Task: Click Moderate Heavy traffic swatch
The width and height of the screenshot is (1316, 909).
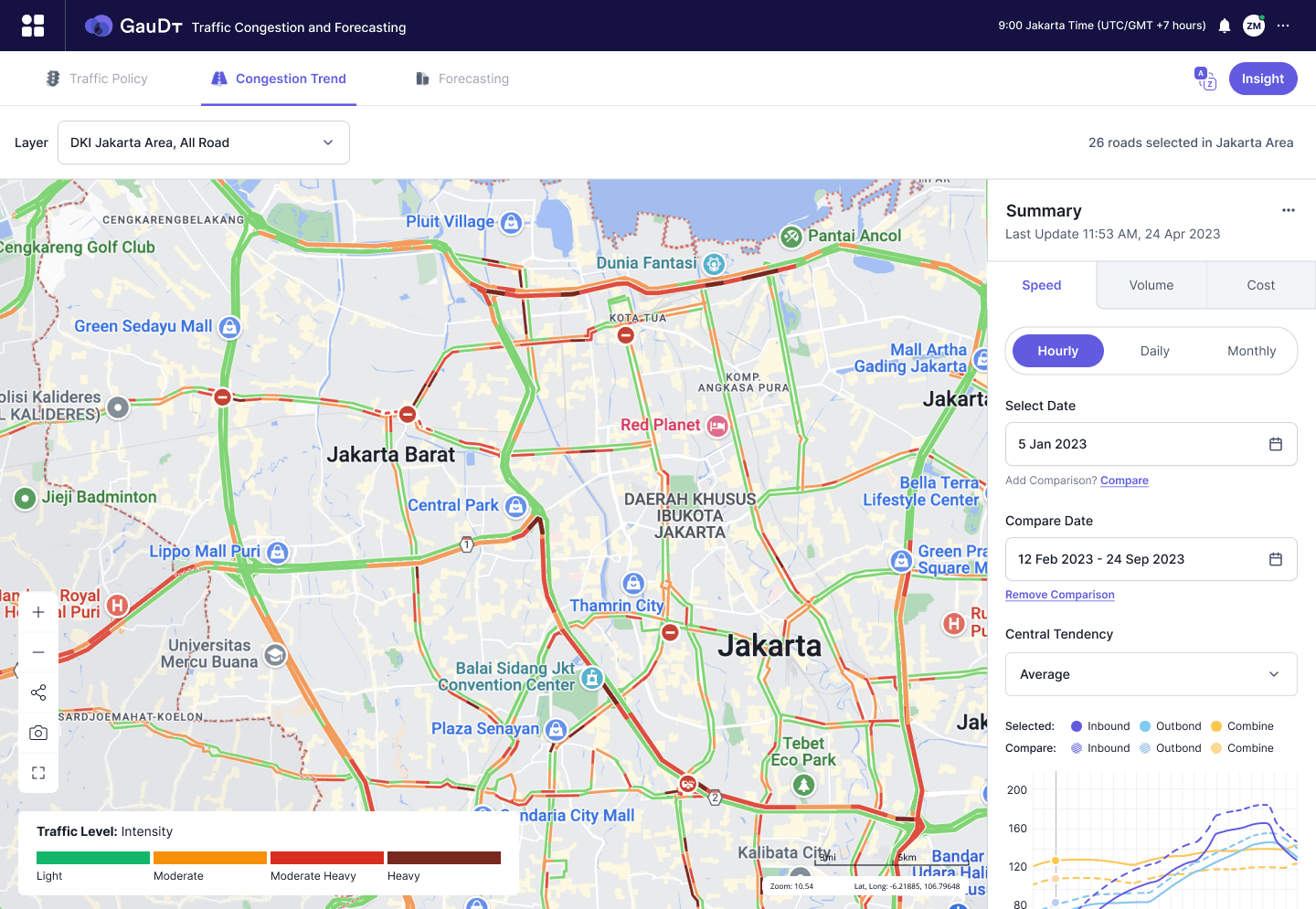Action: click(x=327, y=858)
